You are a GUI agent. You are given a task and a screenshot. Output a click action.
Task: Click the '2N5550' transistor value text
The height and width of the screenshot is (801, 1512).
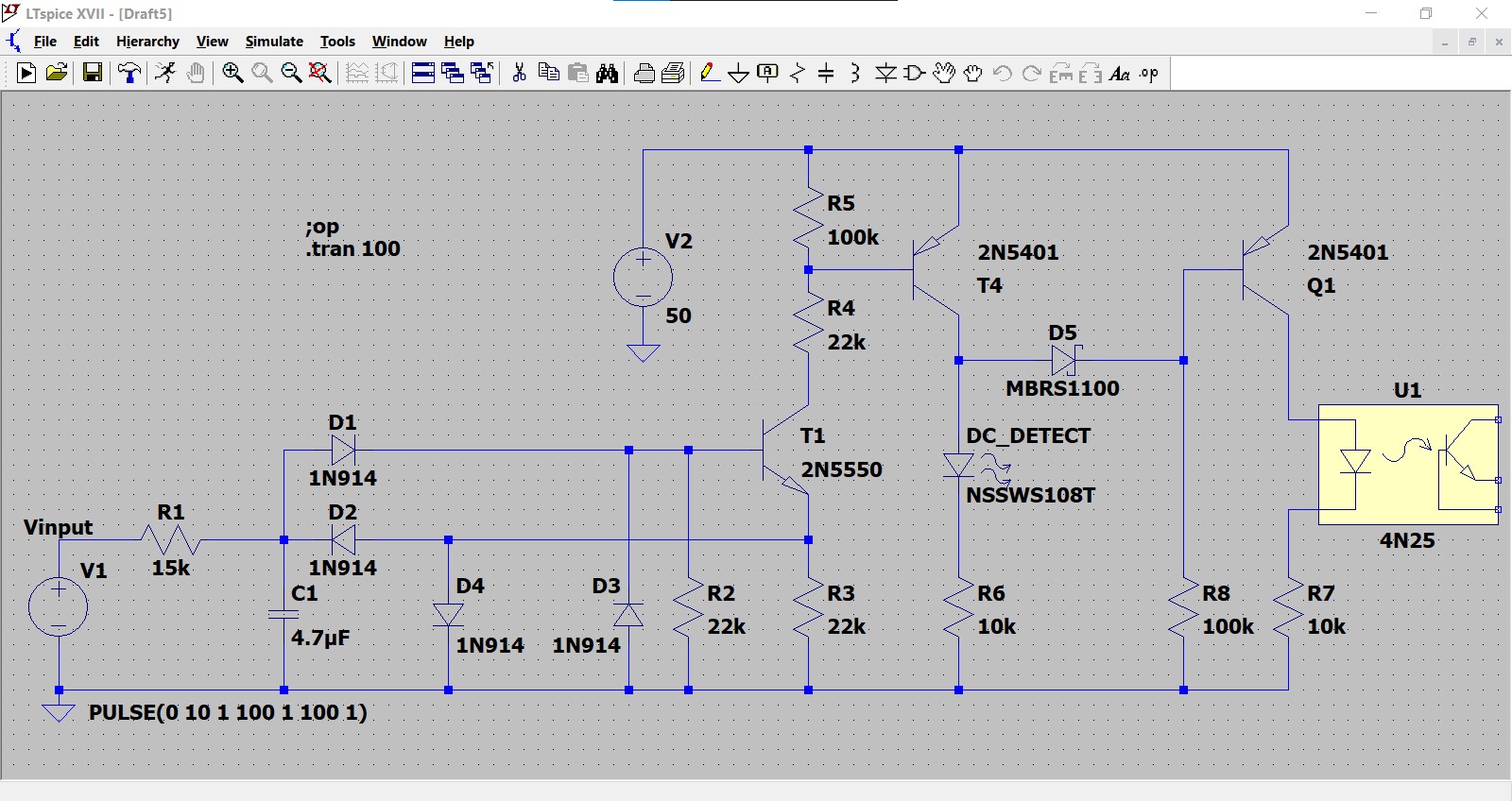coord(841,469)
